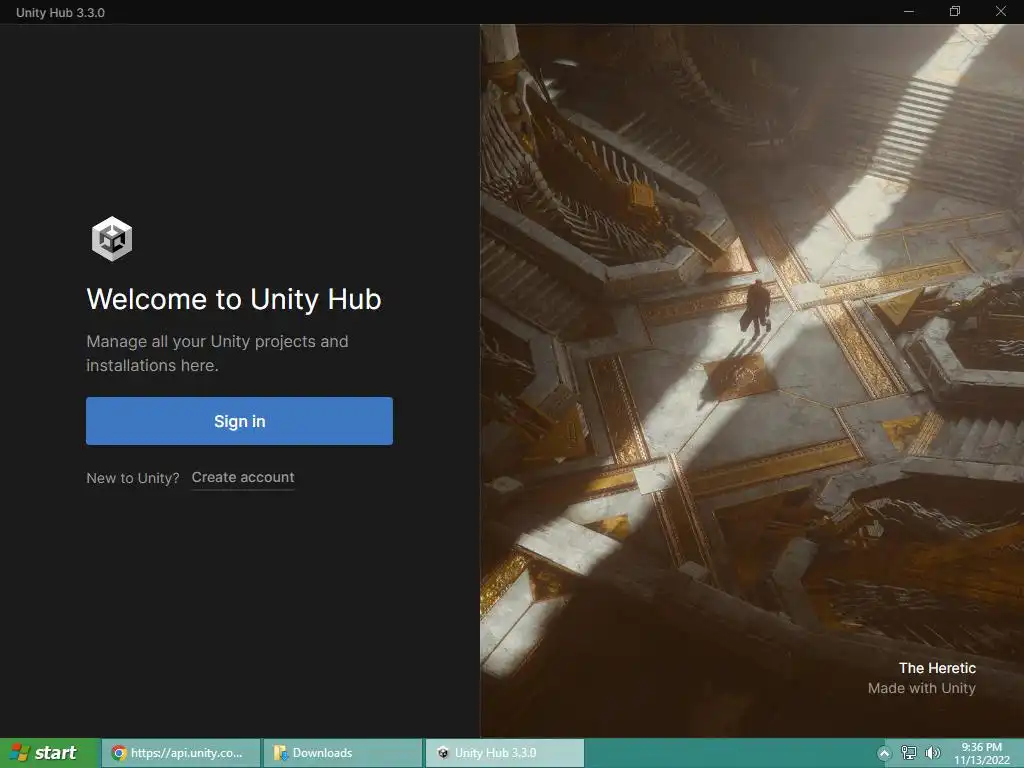
Task: Click the "New to Unity?" text
Action: (x=133, y=478)
